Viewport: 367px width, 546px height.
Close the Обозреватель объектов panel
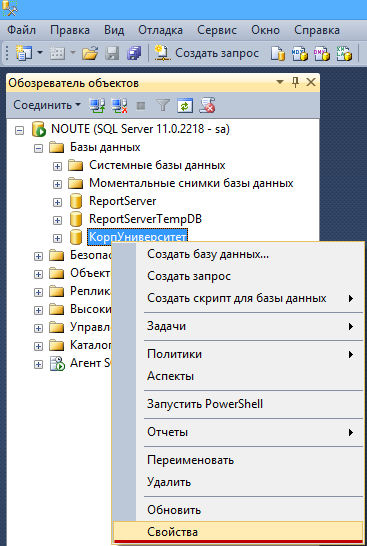(x=311, y=83)
